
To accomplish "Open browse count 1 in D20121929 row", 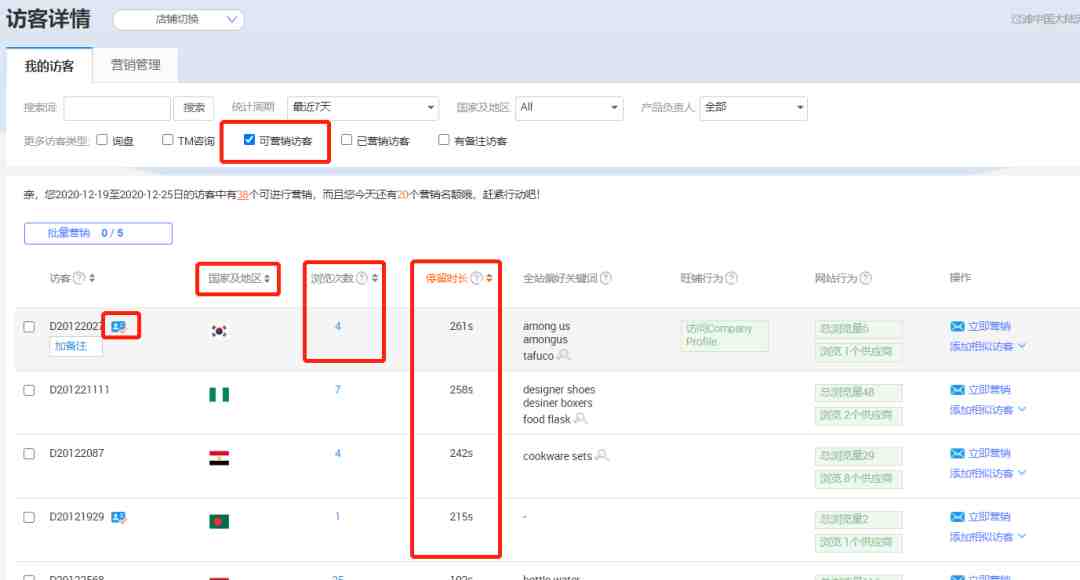I will (338, 517).
